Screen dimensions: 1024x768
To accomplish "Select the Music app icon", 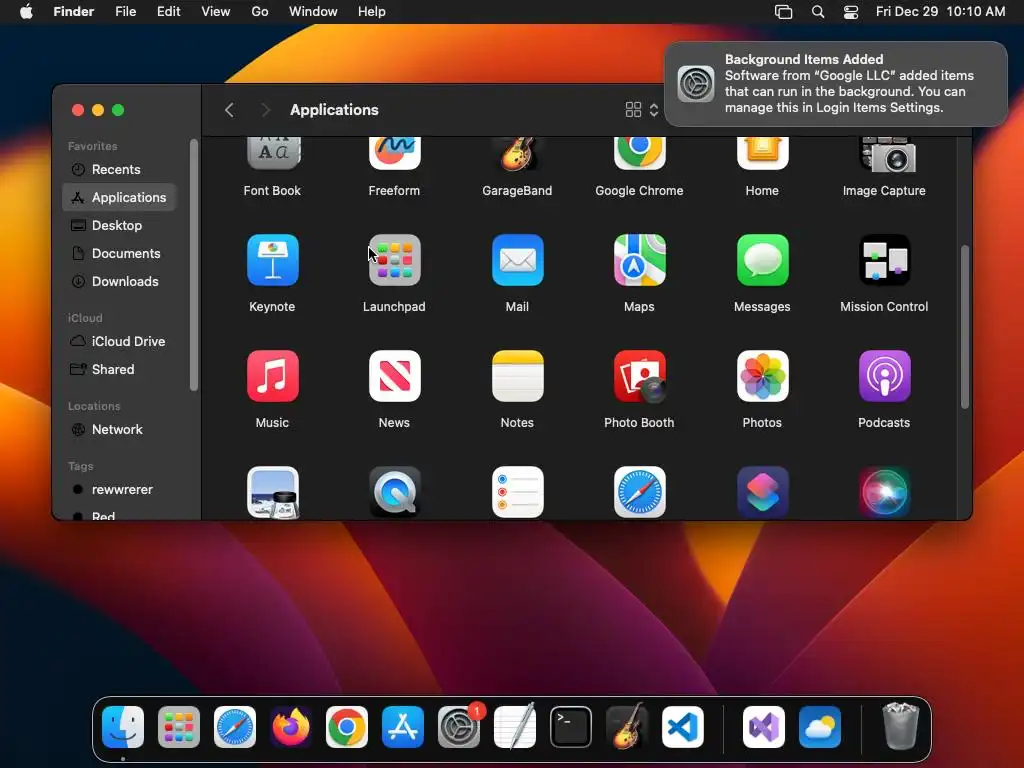I will click(x=272, y=376).
